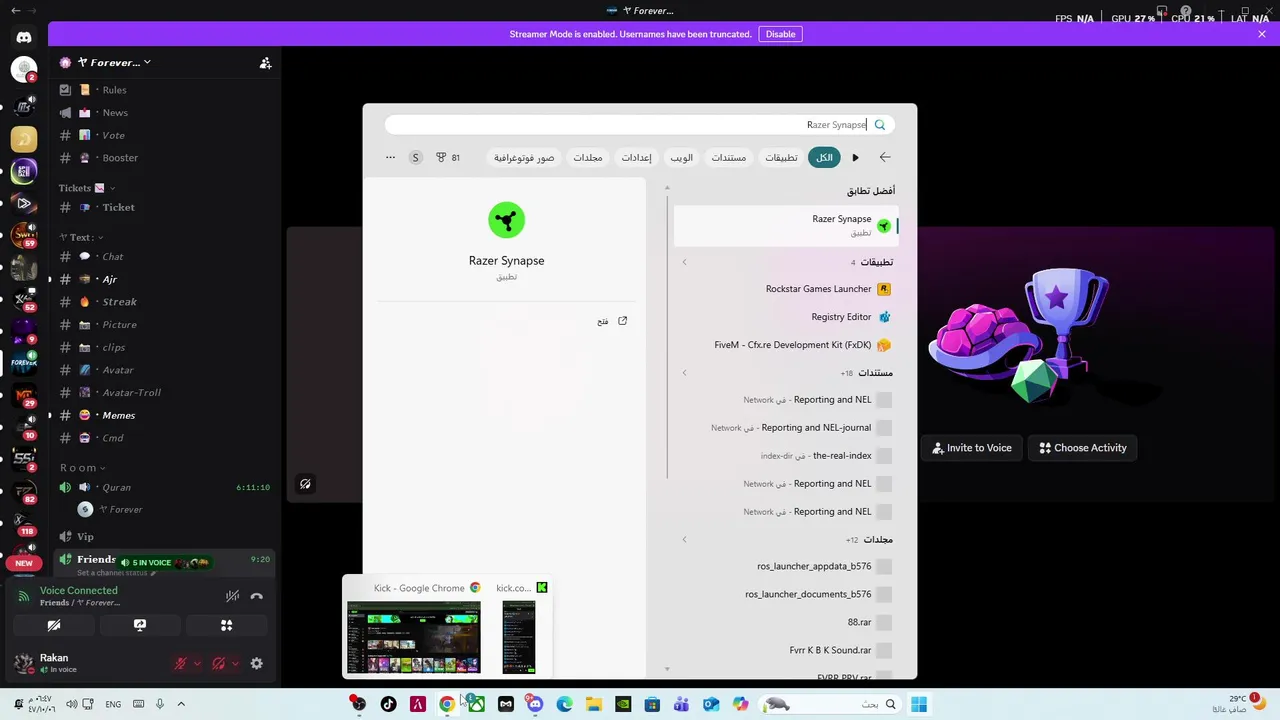The width and height of the screenshot is (1280, 720).
Task: Select the تطبيقات search filter tab
Action: 781,157
